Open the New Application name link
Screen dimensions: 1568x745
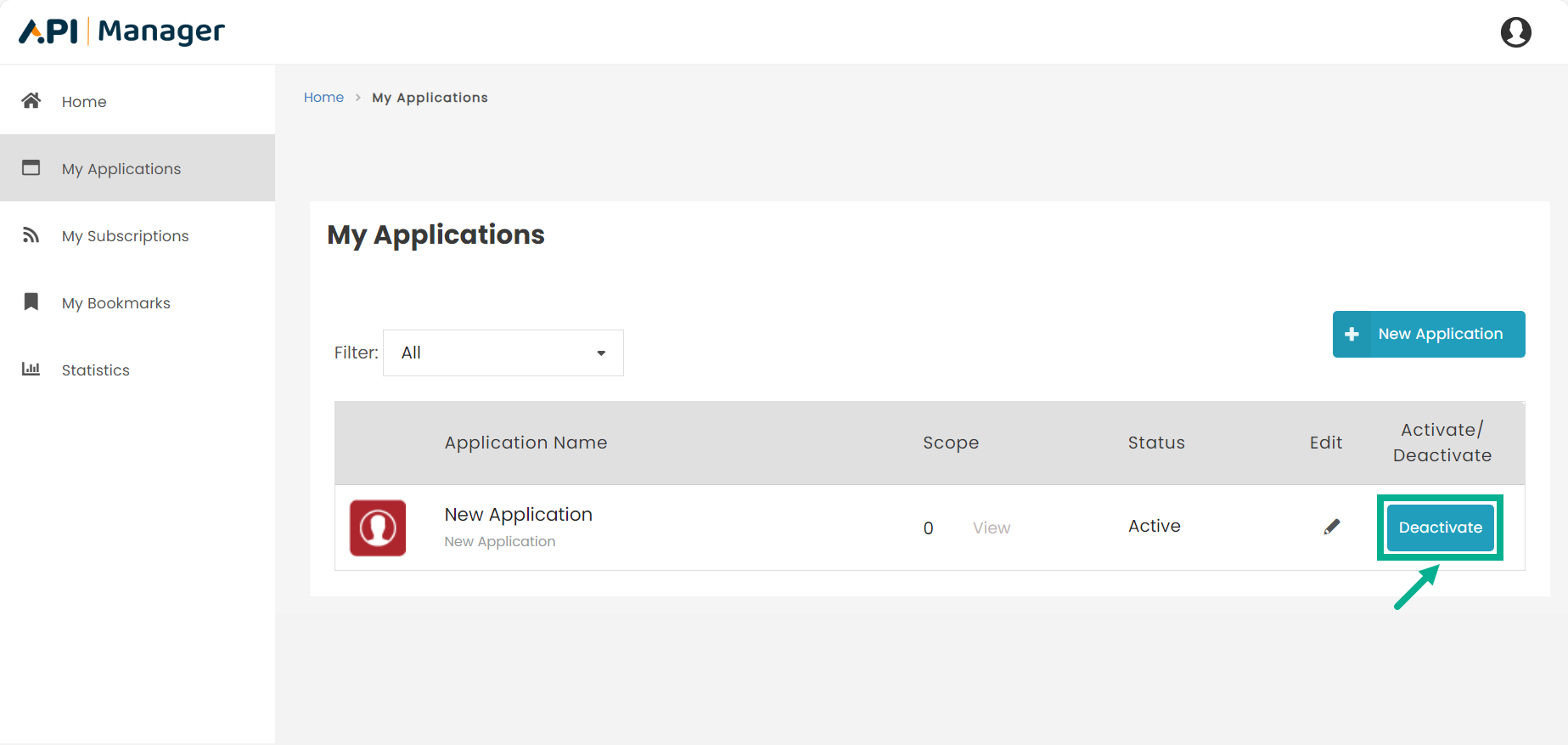pos(518,515)
